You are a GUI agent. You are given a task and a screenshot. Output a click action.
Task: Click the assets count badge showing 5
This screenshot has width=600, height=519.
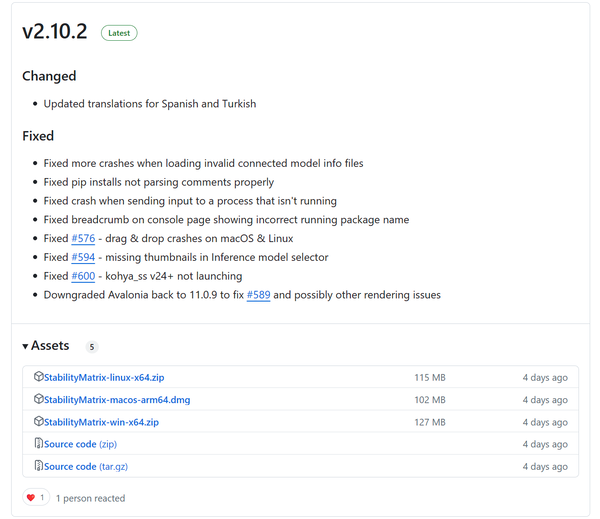pyautogui.click(x=92, y=347)
